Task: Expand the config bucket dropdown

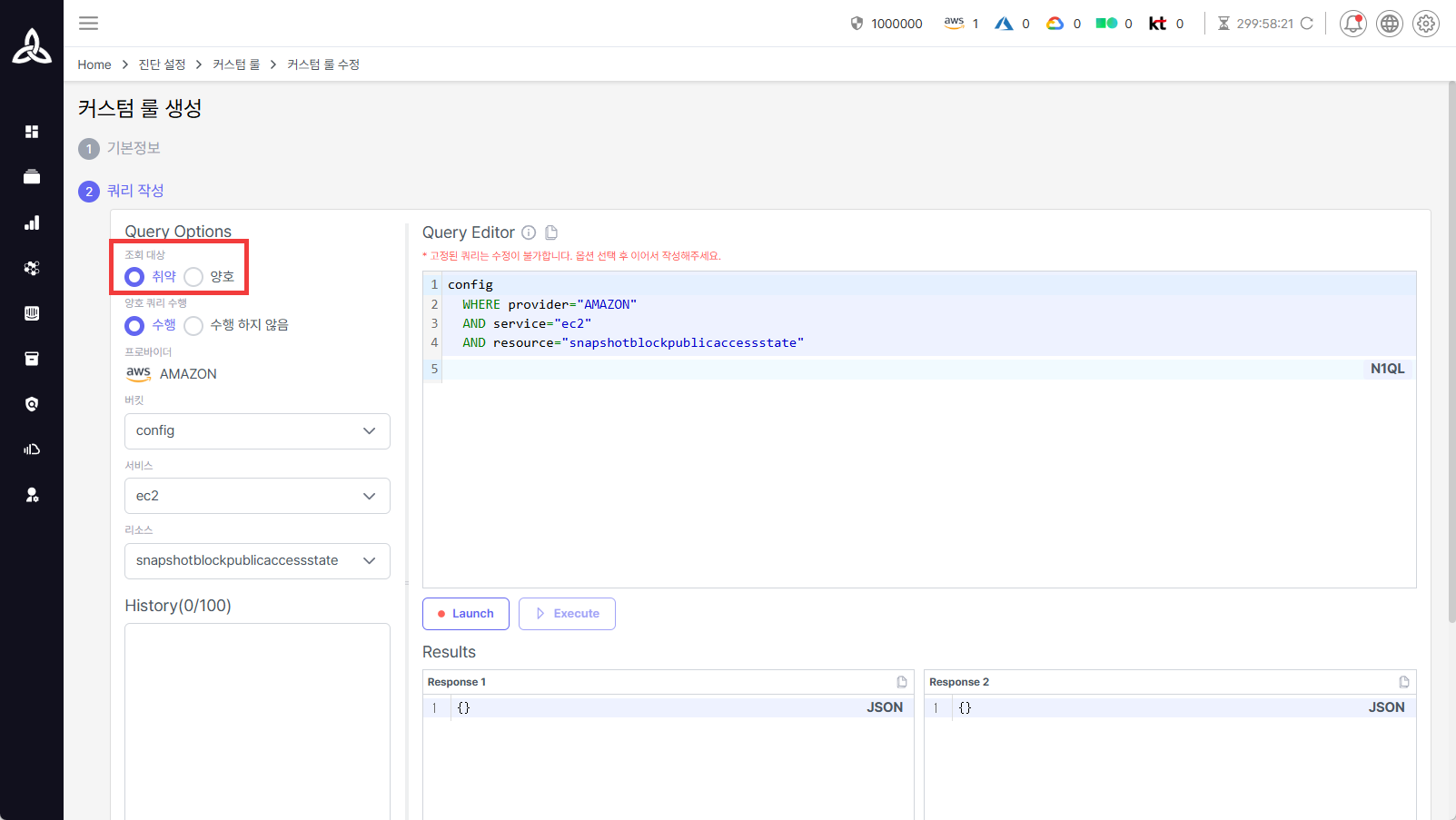Action: tap(257, 431)
